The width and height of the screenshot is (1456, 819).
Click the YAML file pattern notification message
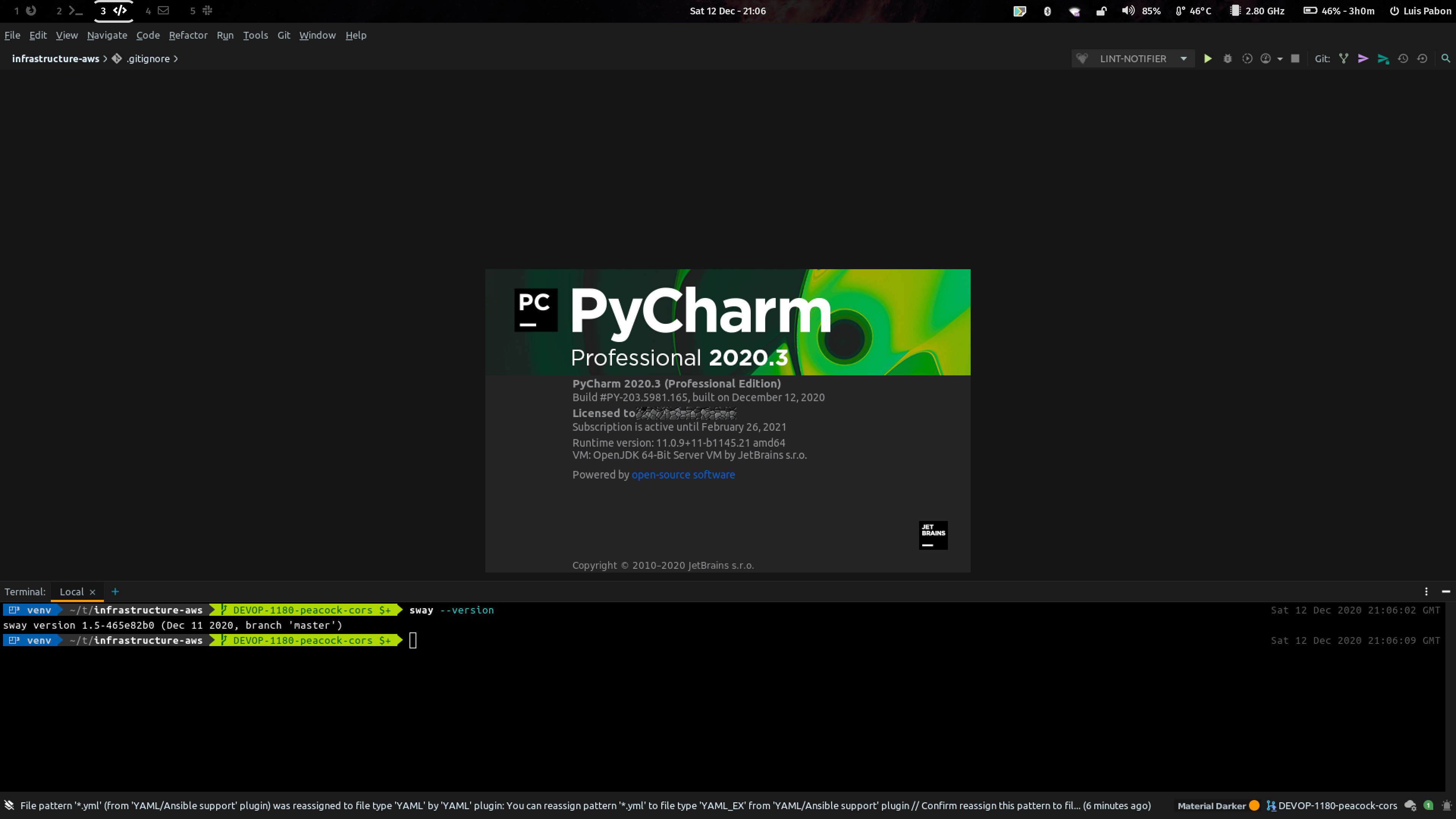pos(585,805)
